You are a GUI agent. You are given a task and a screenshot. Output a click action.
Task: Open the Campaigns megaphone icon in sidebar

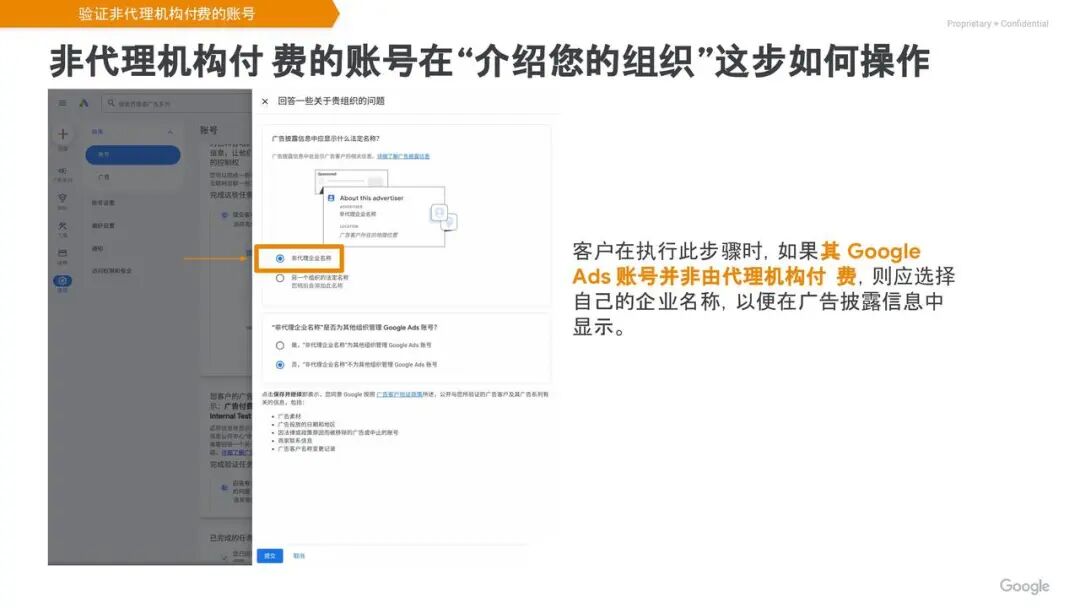coord(63,171)
